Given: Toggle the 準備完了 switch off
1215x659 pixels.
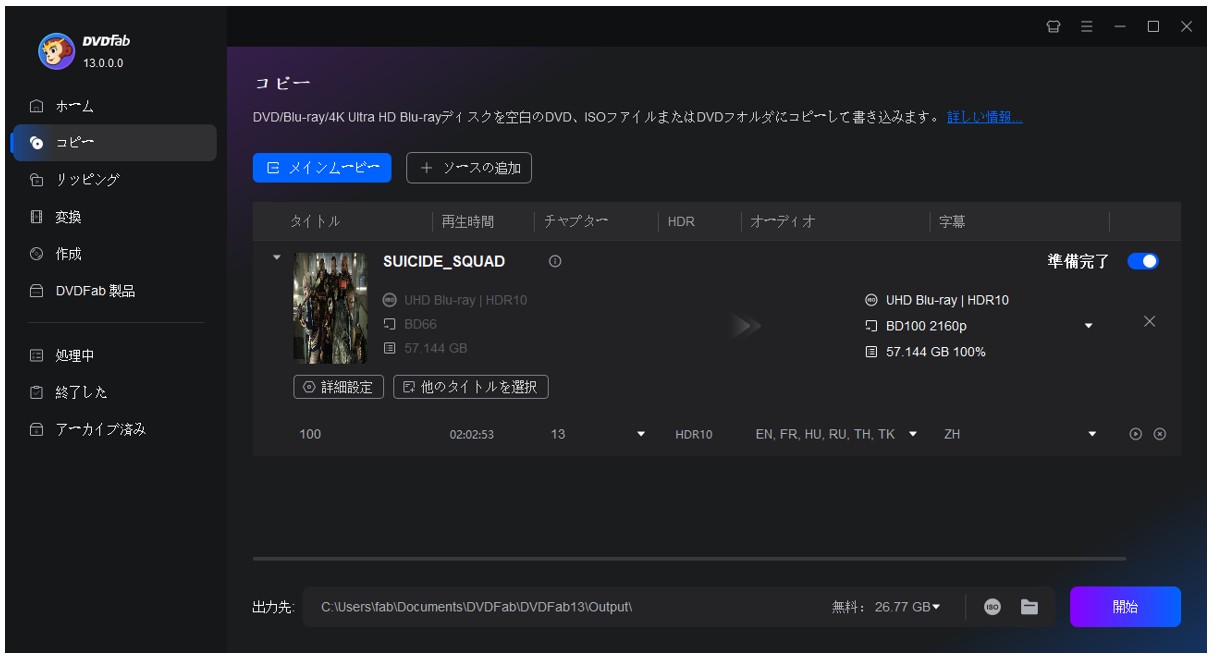Looking at the screenshot, I should [1142, 261].
